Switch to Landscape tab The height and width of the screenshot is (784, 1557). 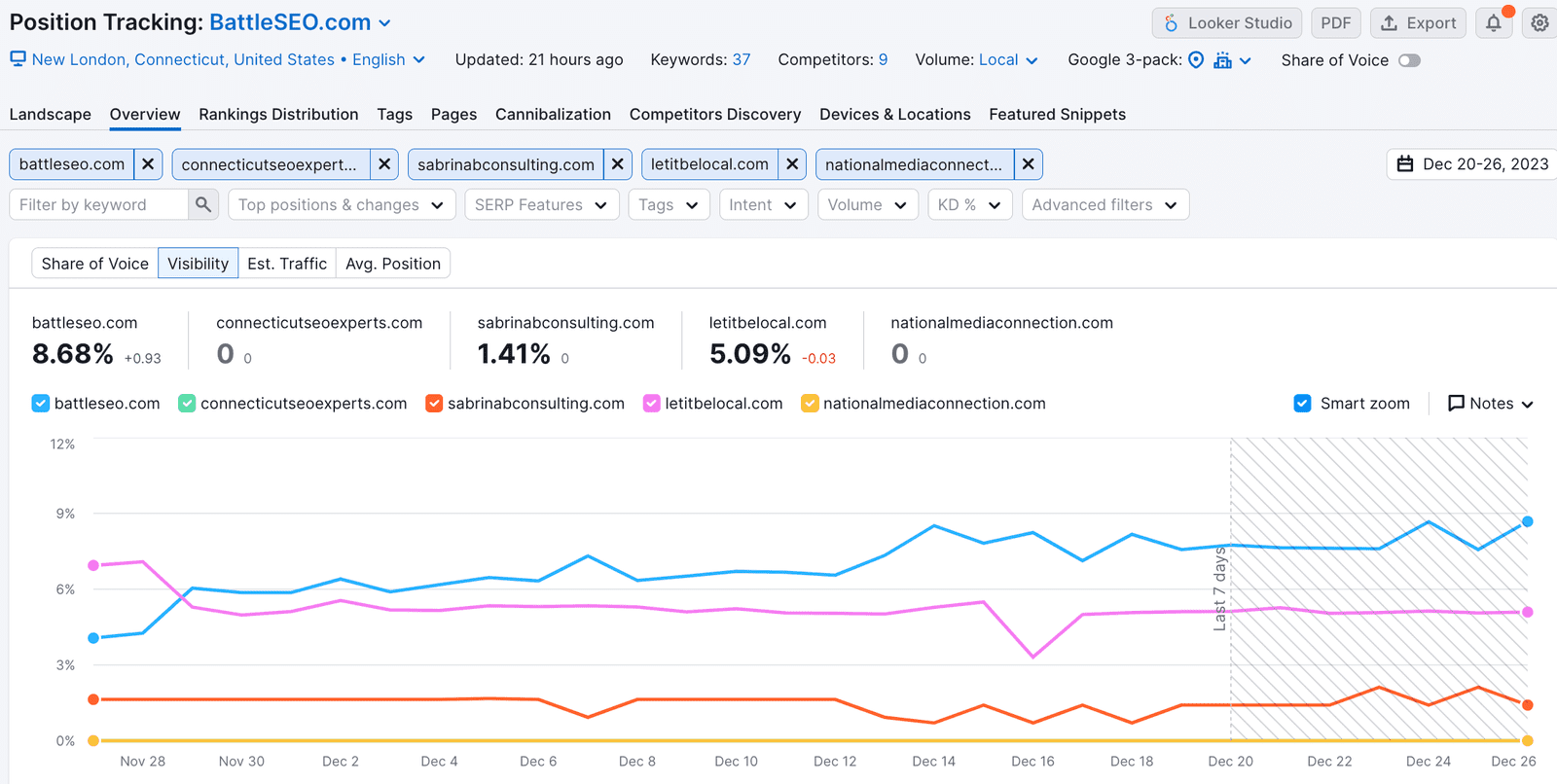tap(51, 114)
